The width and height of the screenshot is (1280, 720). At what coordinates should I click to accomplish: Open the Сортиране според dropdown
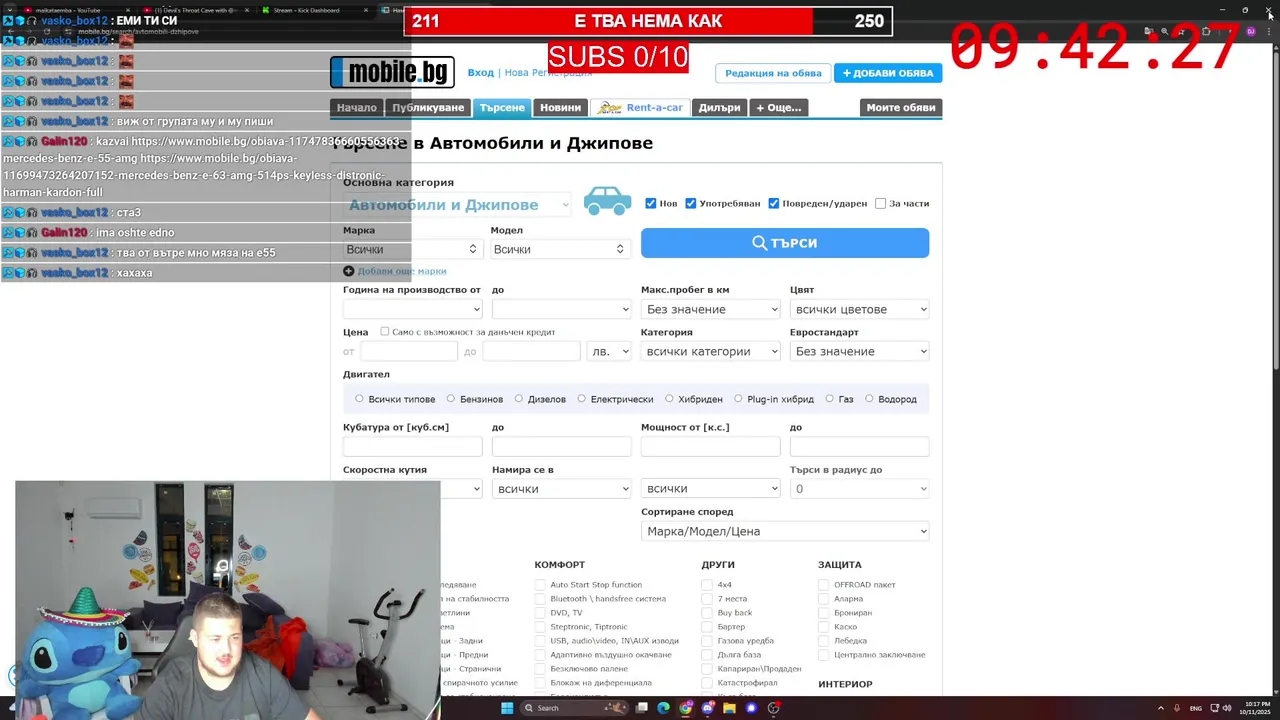point(785,531)
